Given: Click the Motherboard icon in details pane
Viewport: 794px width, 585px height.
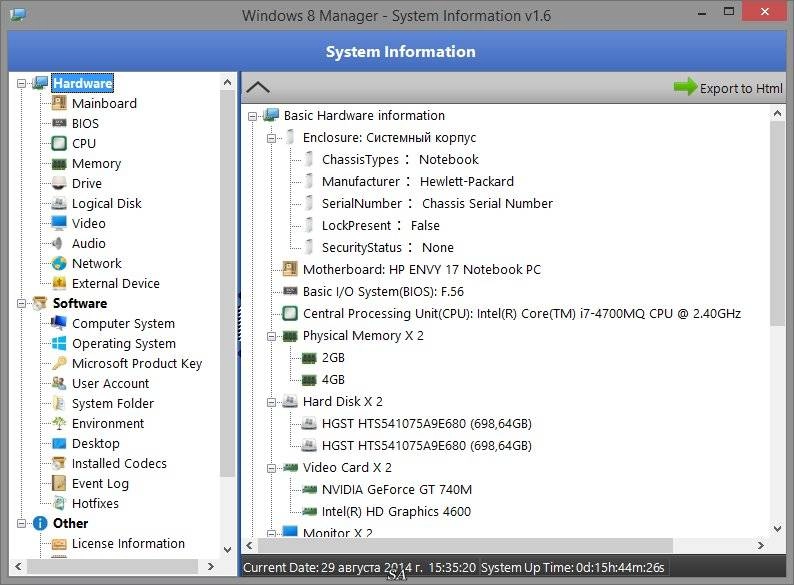Looking at the screenshot, I should click(290, 269).
